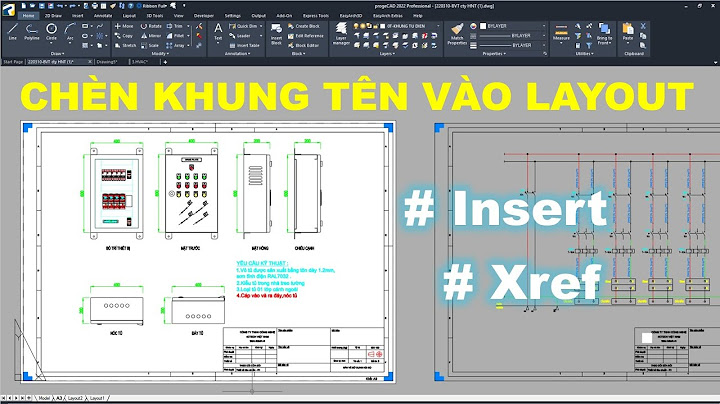Open the Home ribbon tab
The height and width of the screenshot is (404, 720).
point(28,16)
